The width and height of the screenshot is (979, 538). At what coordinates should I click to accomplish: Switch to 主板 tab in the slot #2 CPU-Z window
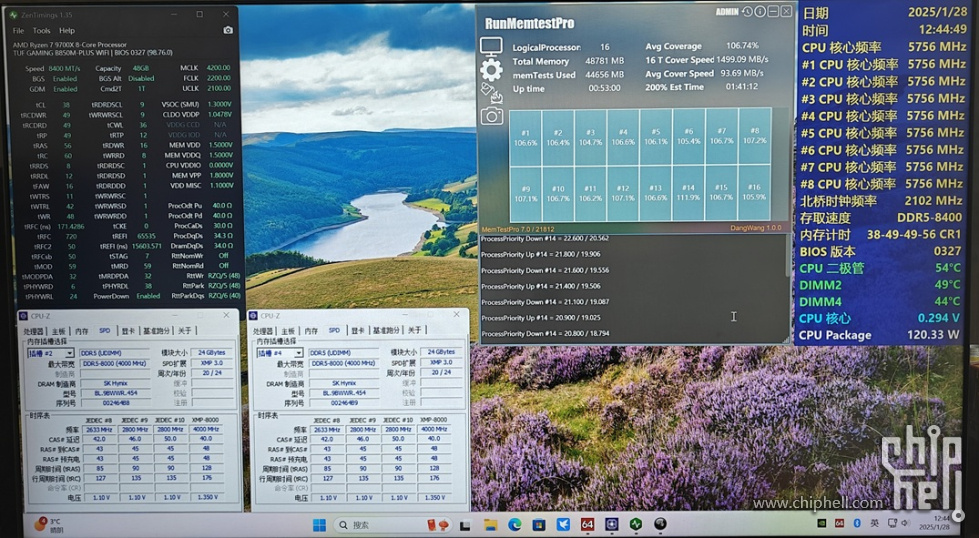pyautogui.click(x=58, y=331)
